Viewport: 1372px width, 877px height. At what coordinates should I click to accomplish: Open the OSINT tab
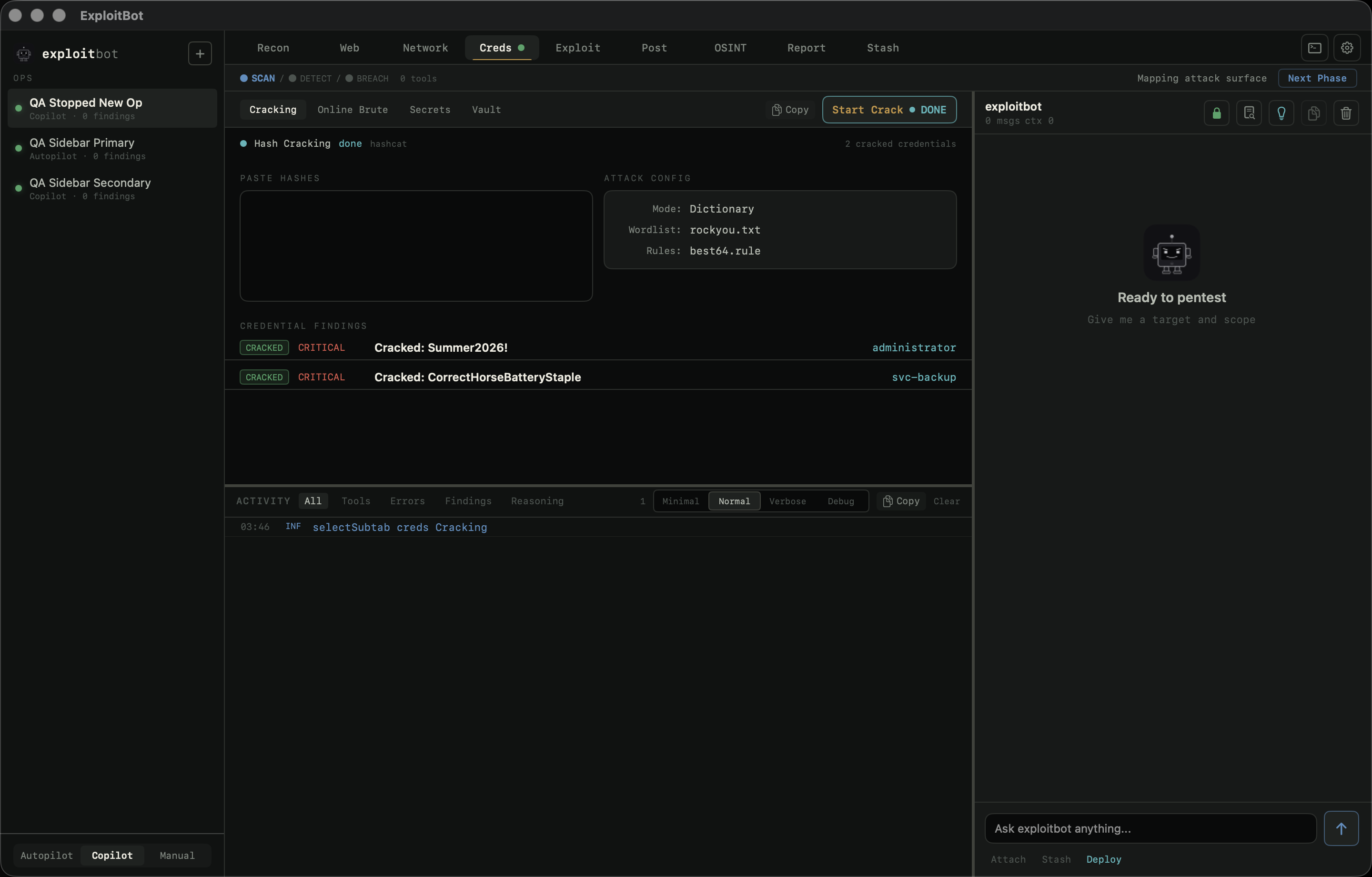(730, 48)
